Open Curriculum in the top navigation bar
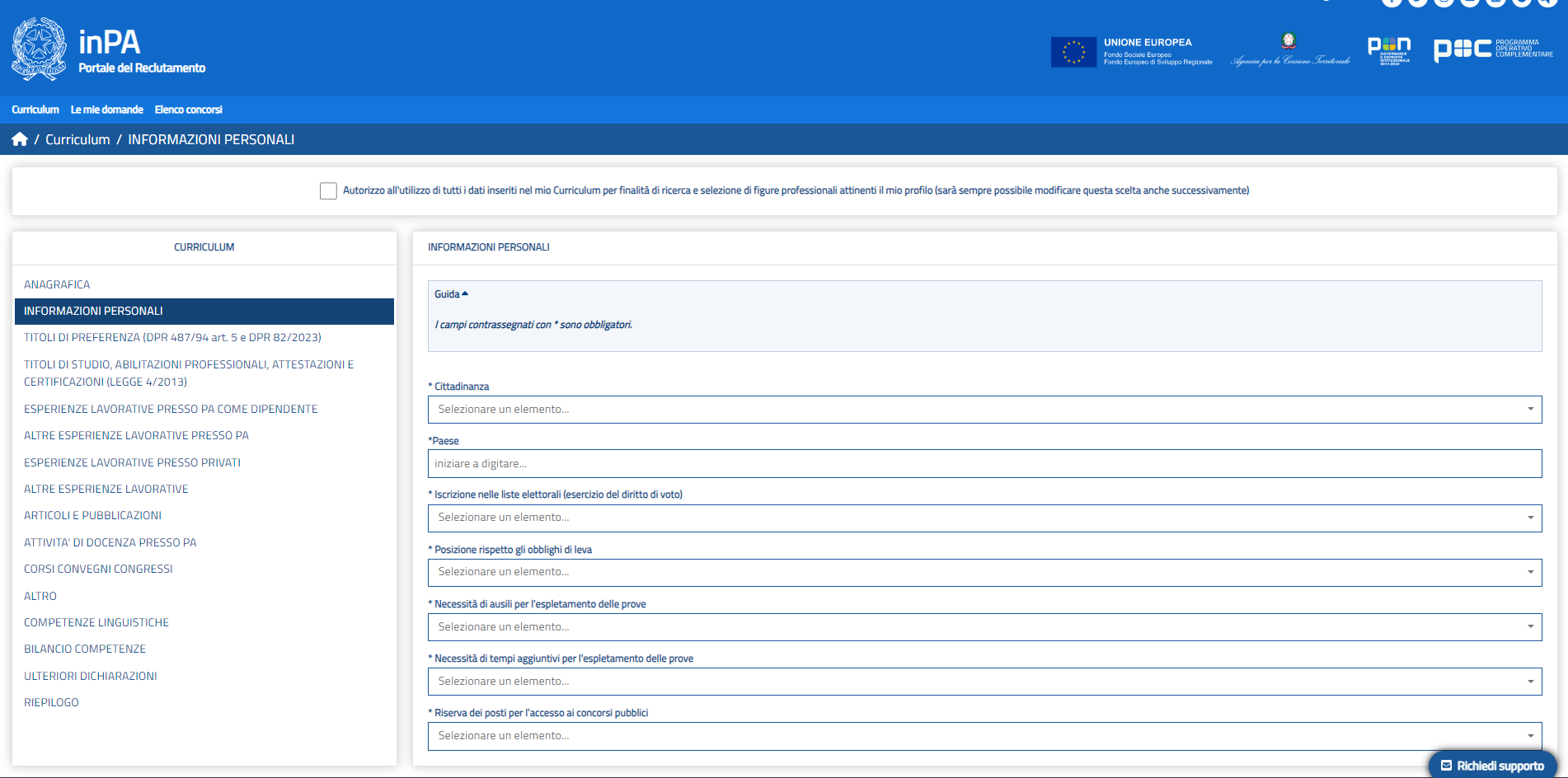Screen dimensions: 1568x778 click(x=35, y=110)
